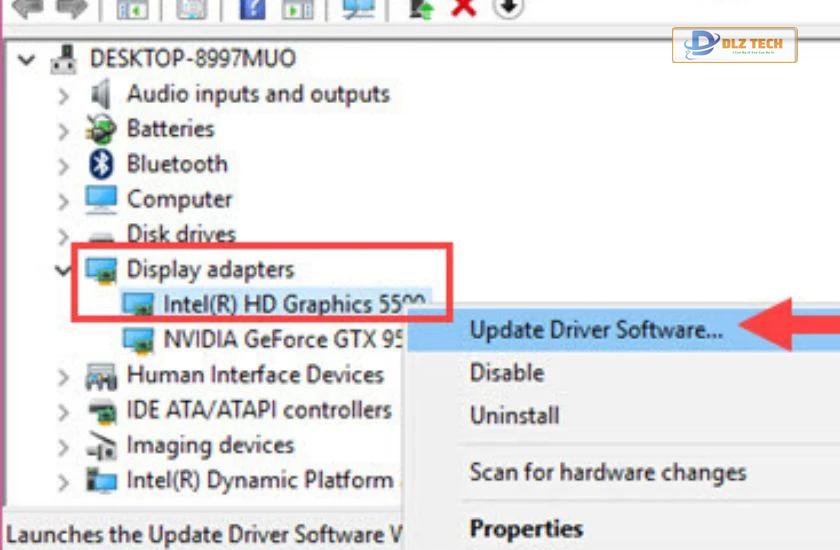Expand Intel(R) Dynamic Platform node
Screen dimensions: 840x550
click(63, 483)
